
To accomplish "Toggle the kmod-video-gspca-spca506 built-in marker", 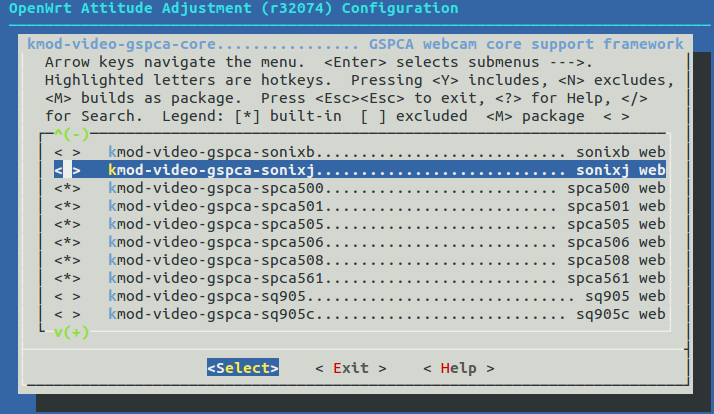I will [x=67, y=242].
